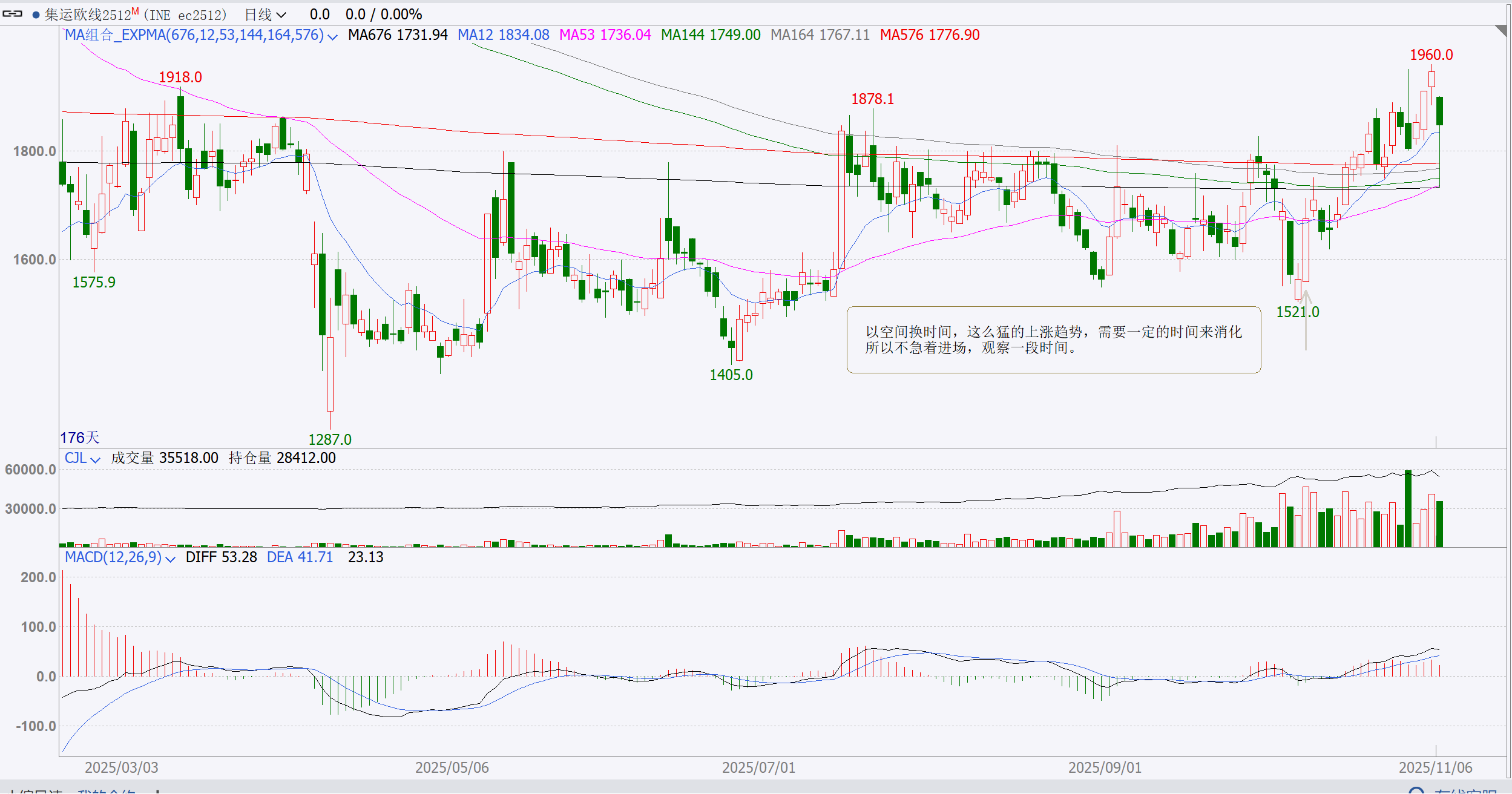This screenshot has height=794, width=1512.
Task: Click the 1287.0 low price marker
Action: coord(329,439)
